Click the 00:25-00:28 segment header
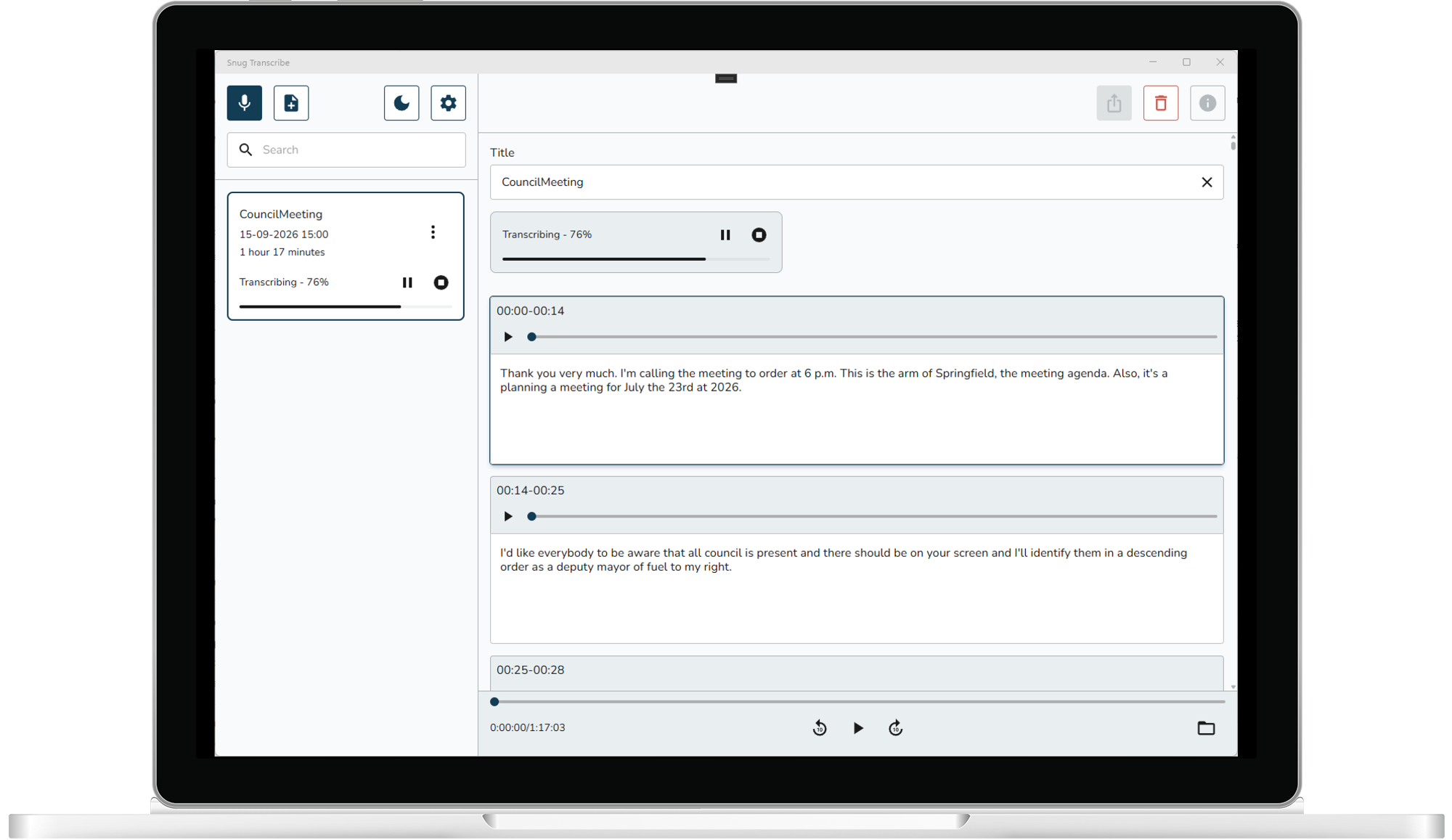 [857, 672]
